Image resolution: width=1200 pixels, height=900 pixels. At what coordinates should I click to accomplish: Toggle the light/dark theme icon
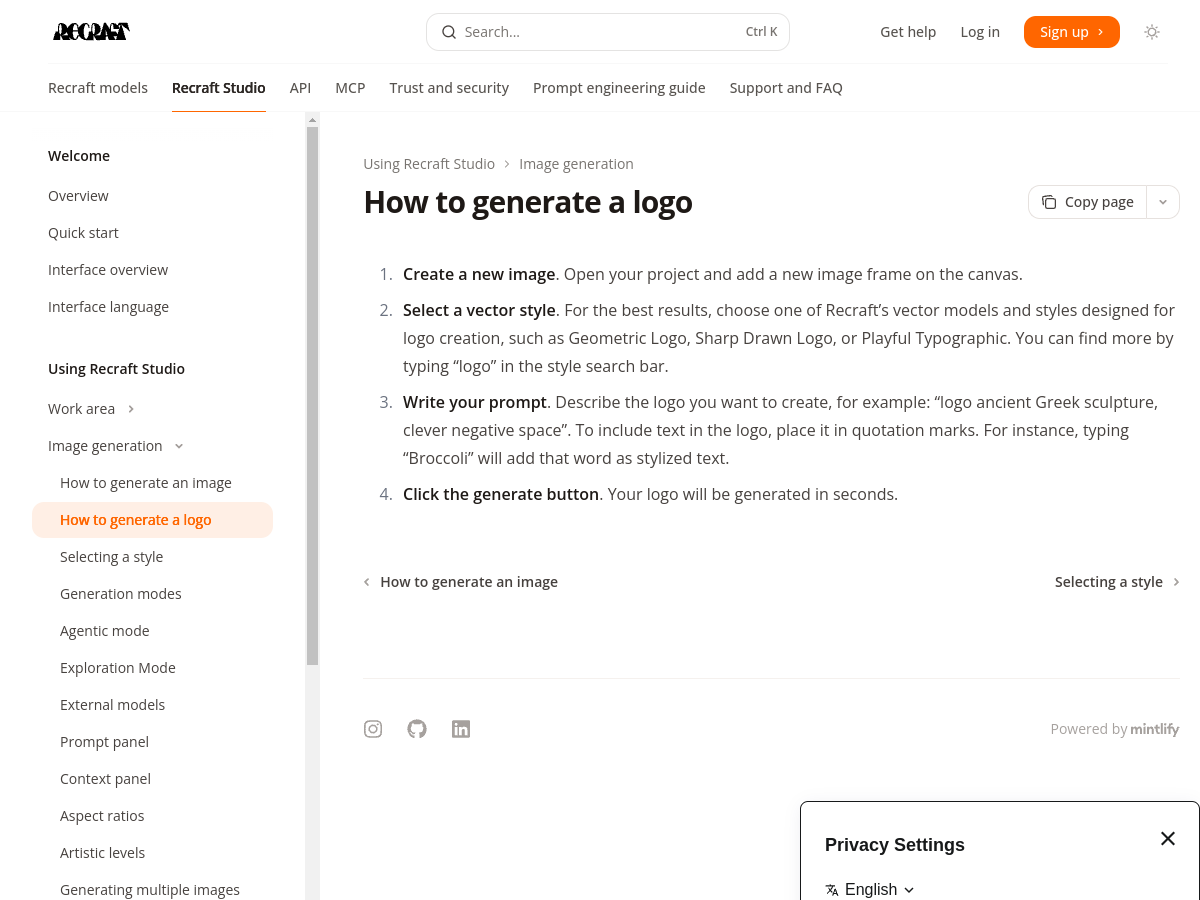click(x=1152, y=32)
